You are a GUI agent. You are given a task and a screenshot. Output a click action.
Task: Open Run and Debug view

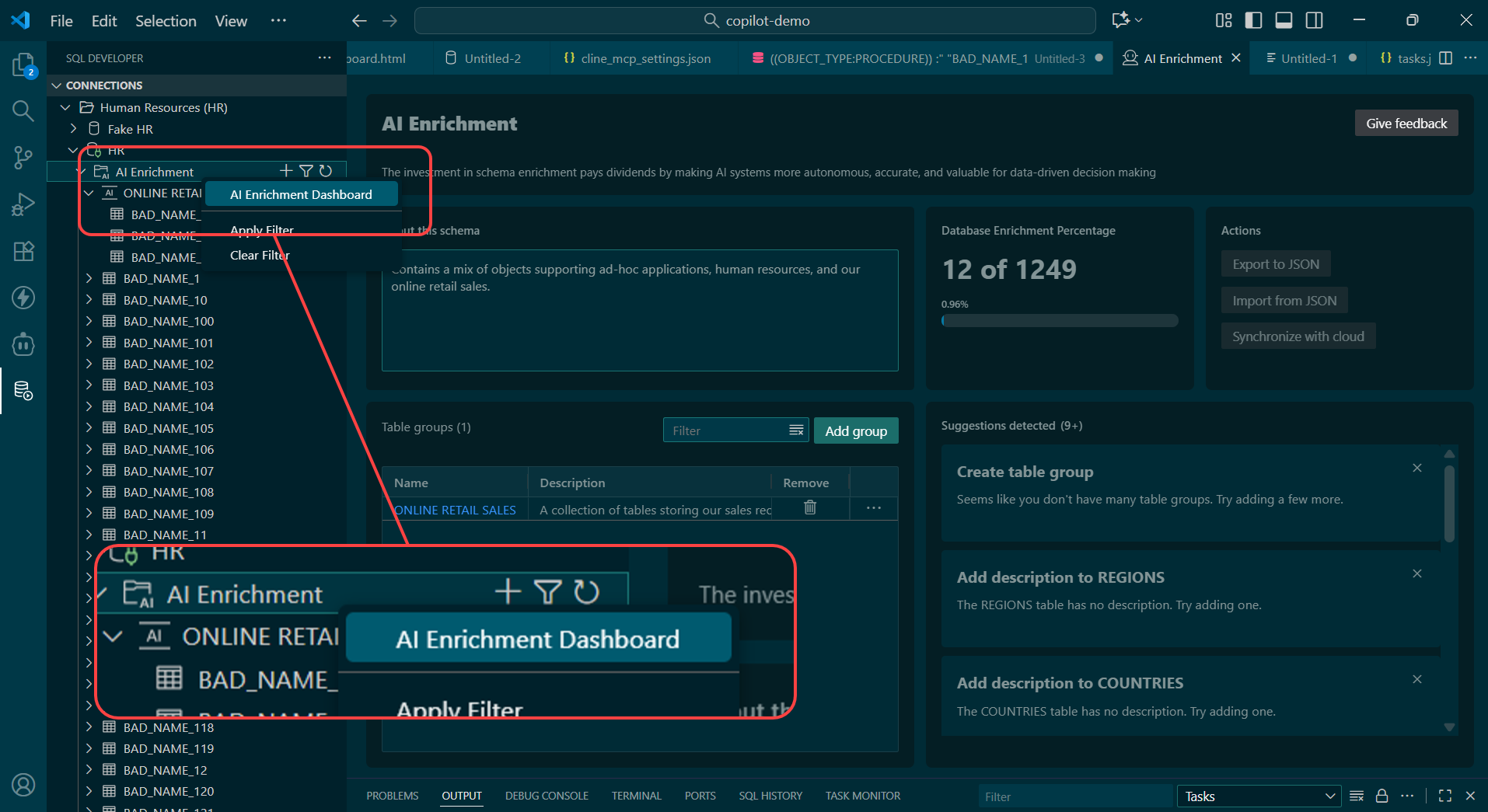point(23,204)
